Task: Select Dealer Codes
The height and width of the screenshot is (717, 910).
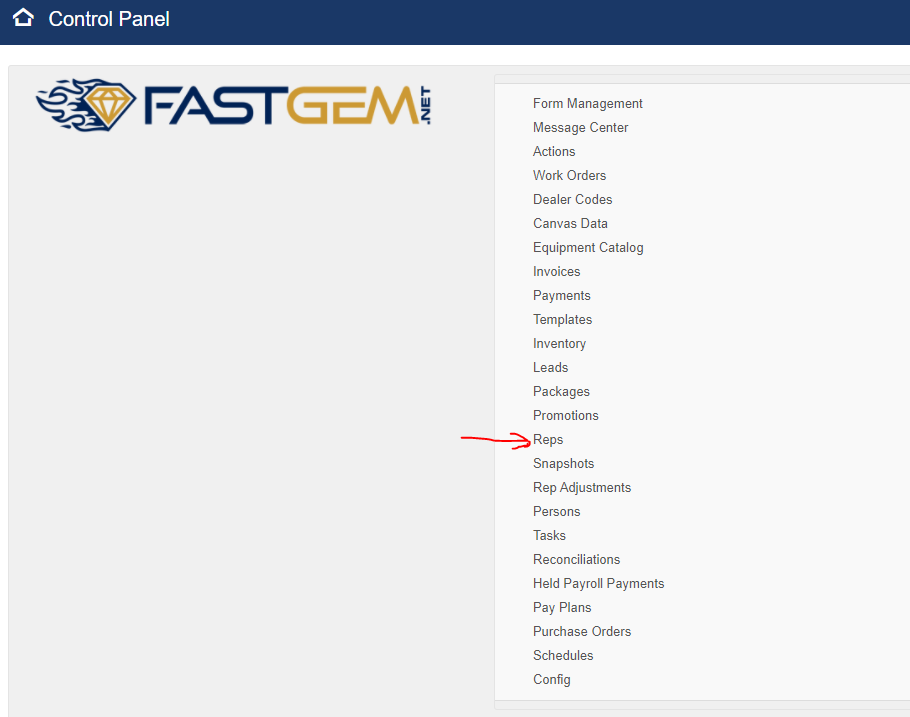Action: coord(572,199)
